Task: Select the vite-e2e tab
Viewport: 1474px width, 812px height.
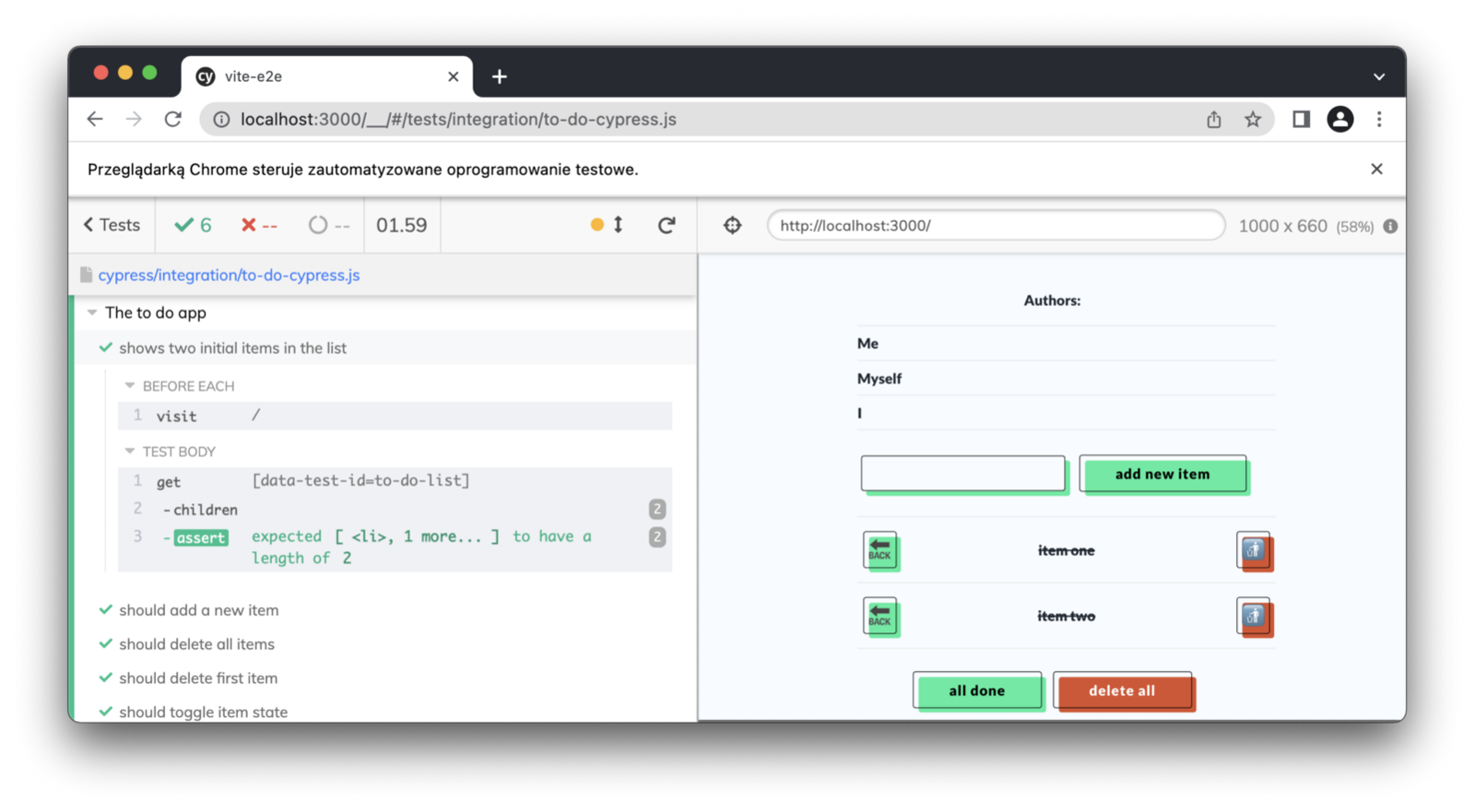Action: pyautogui.click(x=327, y=76)
